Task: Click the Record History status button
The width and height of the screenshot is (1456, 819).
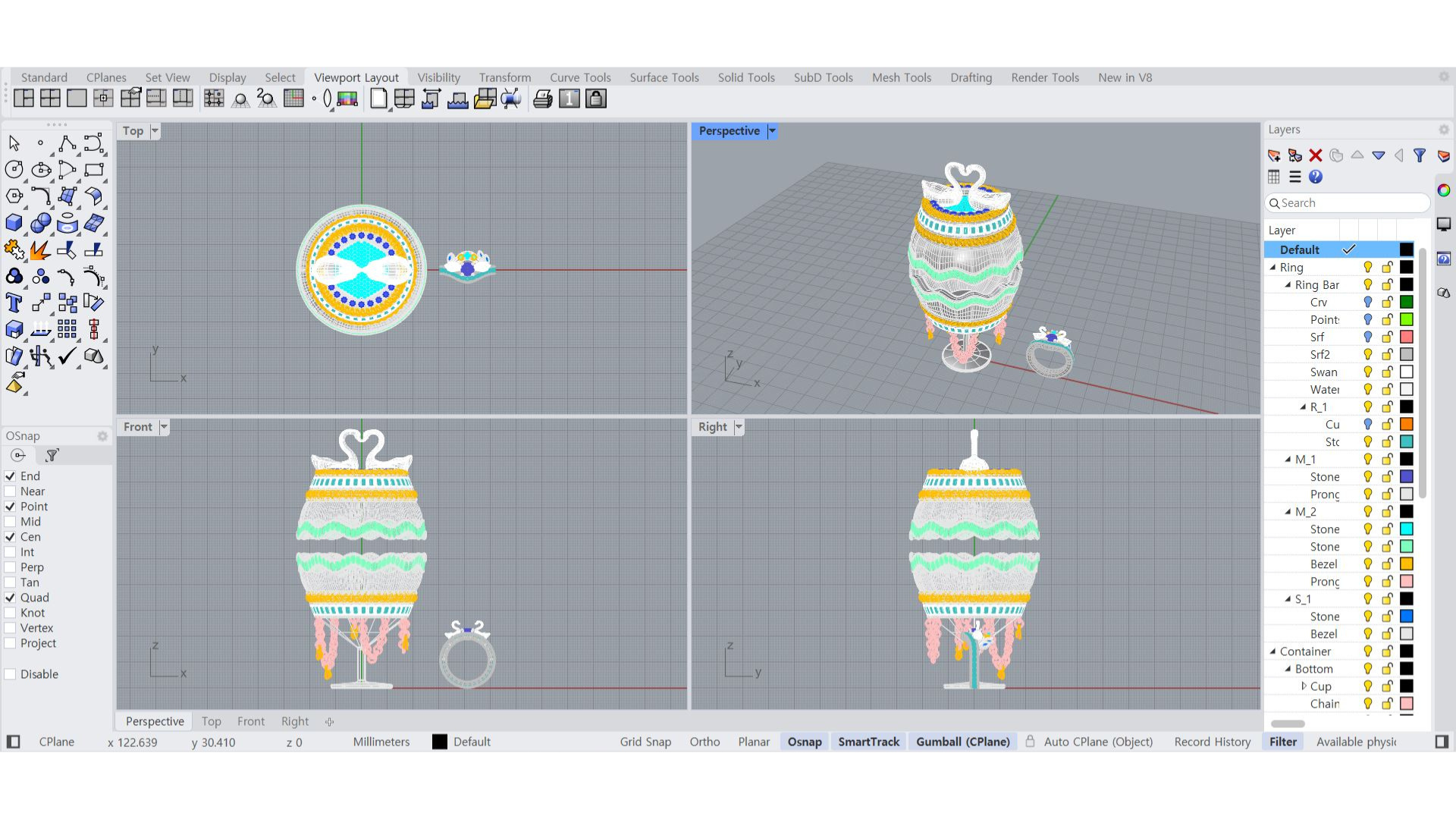Action: tap(1212, 742)
